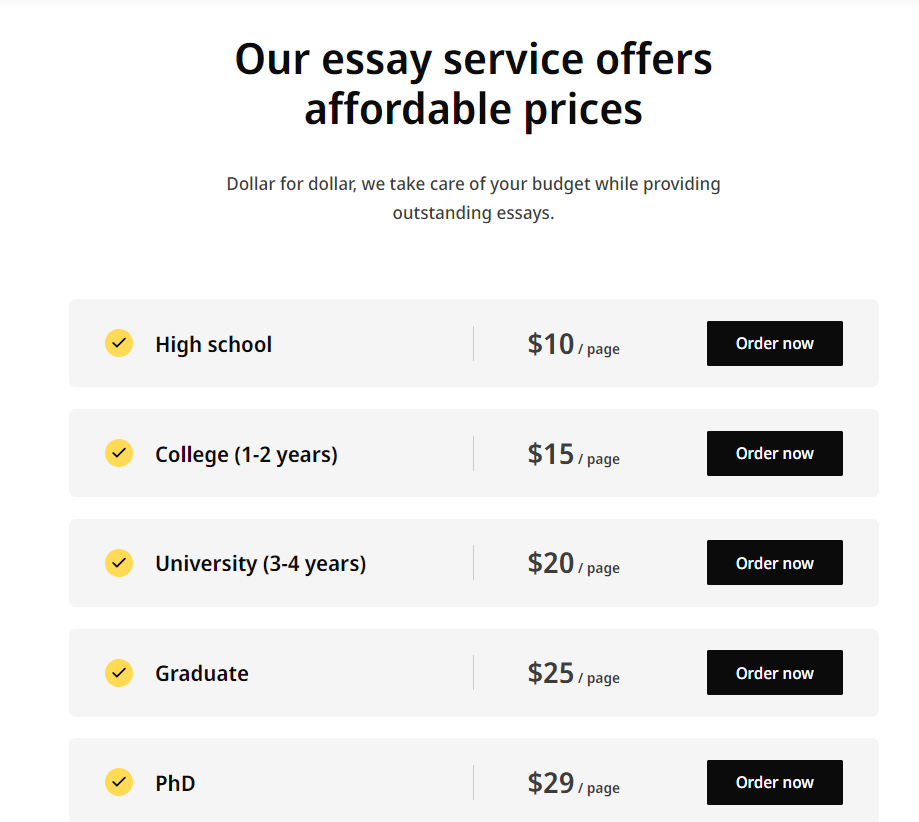The width and height of the screenshot is (919, 822).
Task: Click the yellow check beside Graduate
Action: pos(118,673)
